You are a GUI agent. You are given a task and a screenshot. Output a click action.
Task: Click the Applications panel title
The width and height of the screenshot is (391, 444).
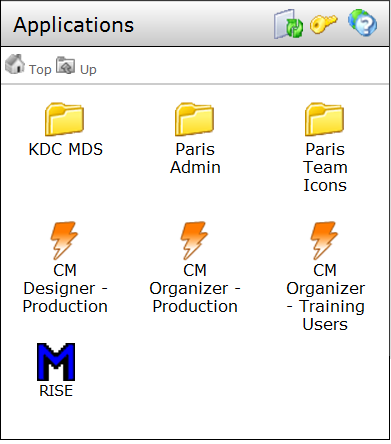coord(74,25)
